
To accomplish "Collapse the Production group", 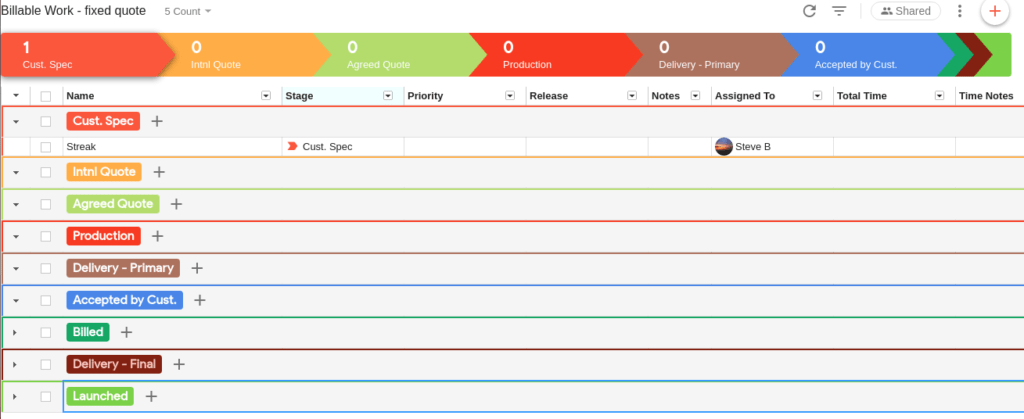I will [16, 237].
